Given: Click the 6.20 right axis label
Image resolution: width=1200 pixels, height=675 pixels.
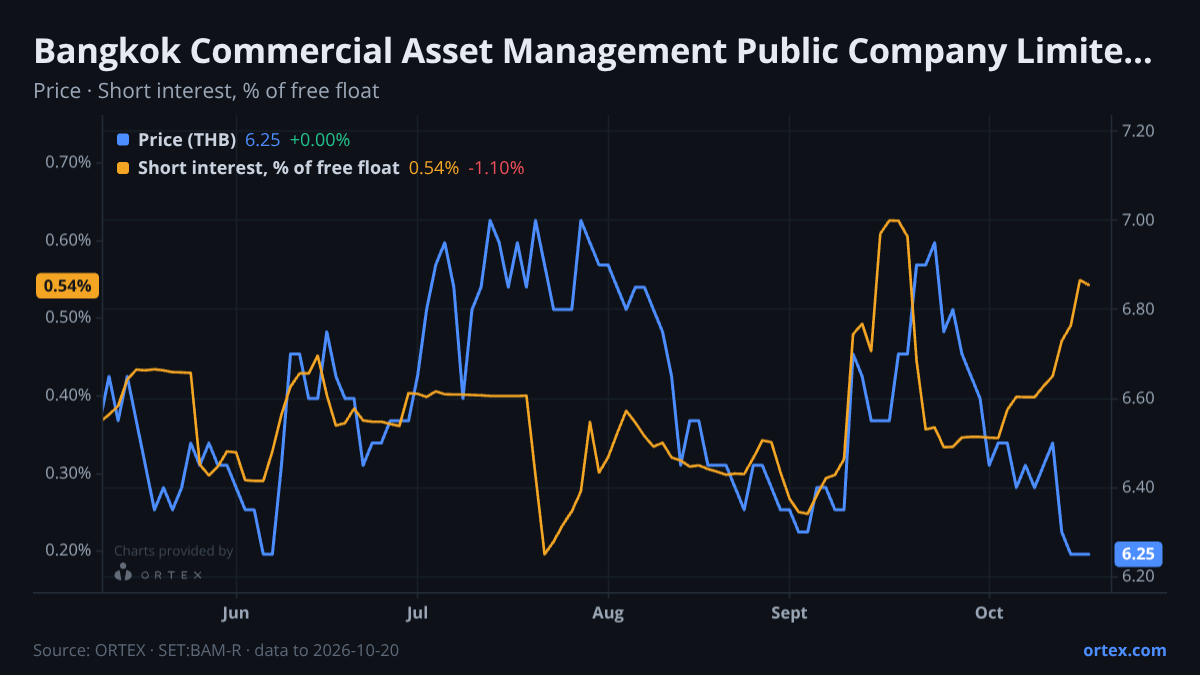Looking at the screenshot, I should click(1138, 577).
